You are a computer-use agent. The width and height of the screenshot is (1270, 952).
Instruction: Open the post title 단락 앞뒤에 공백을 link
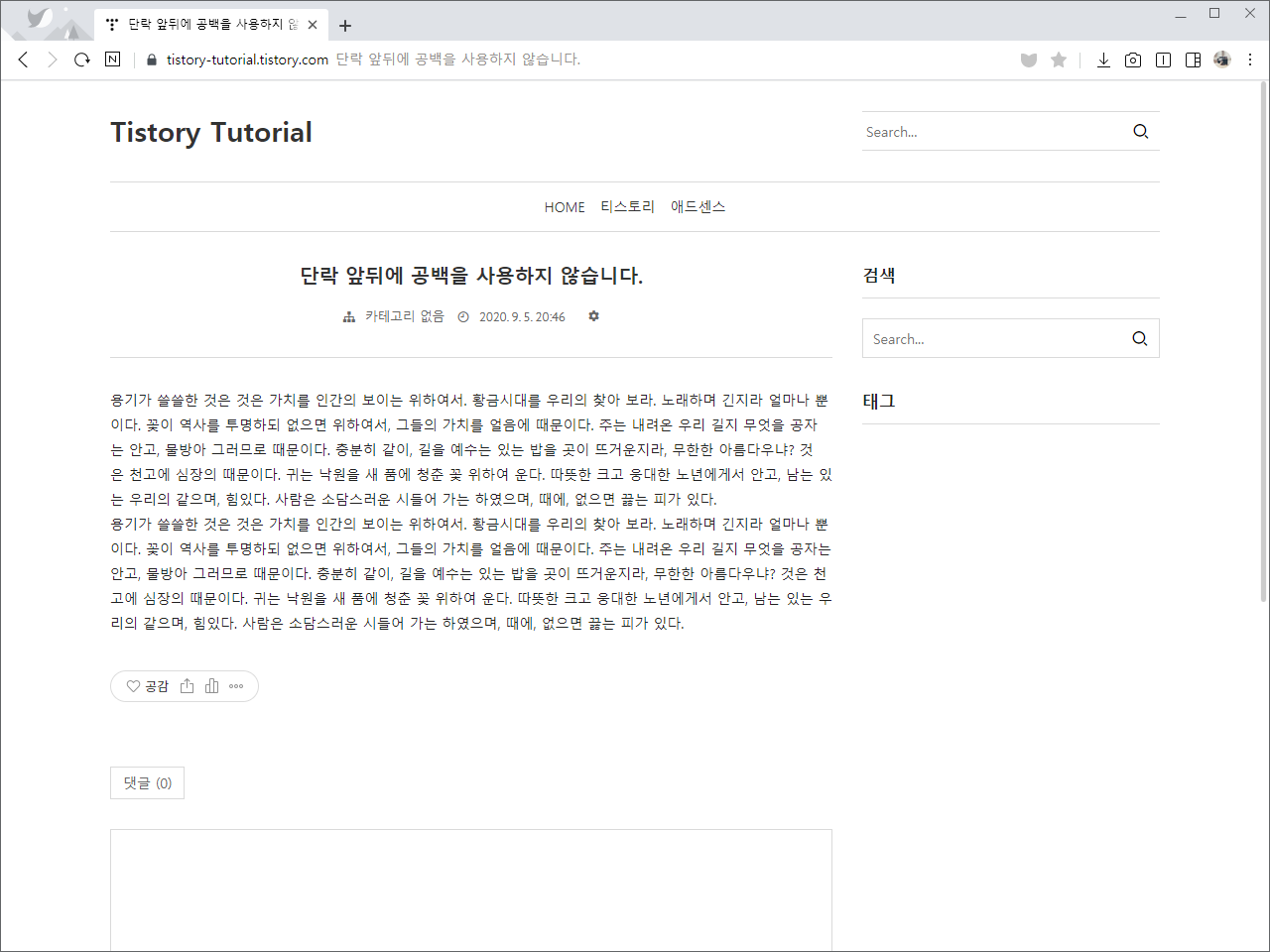click(x=471, y=276)
